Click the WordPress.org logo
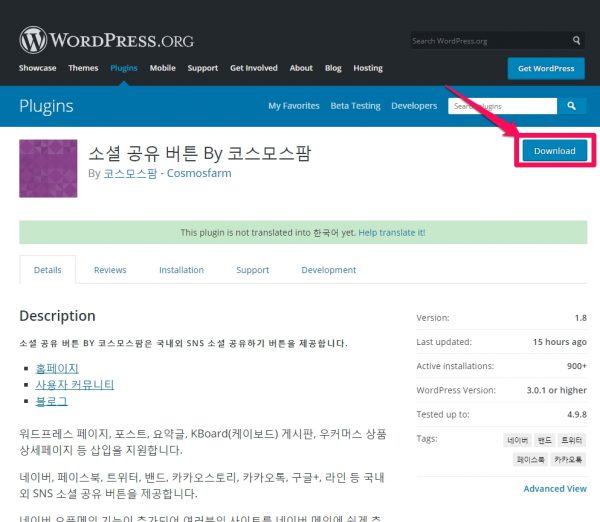 [107, 40]
